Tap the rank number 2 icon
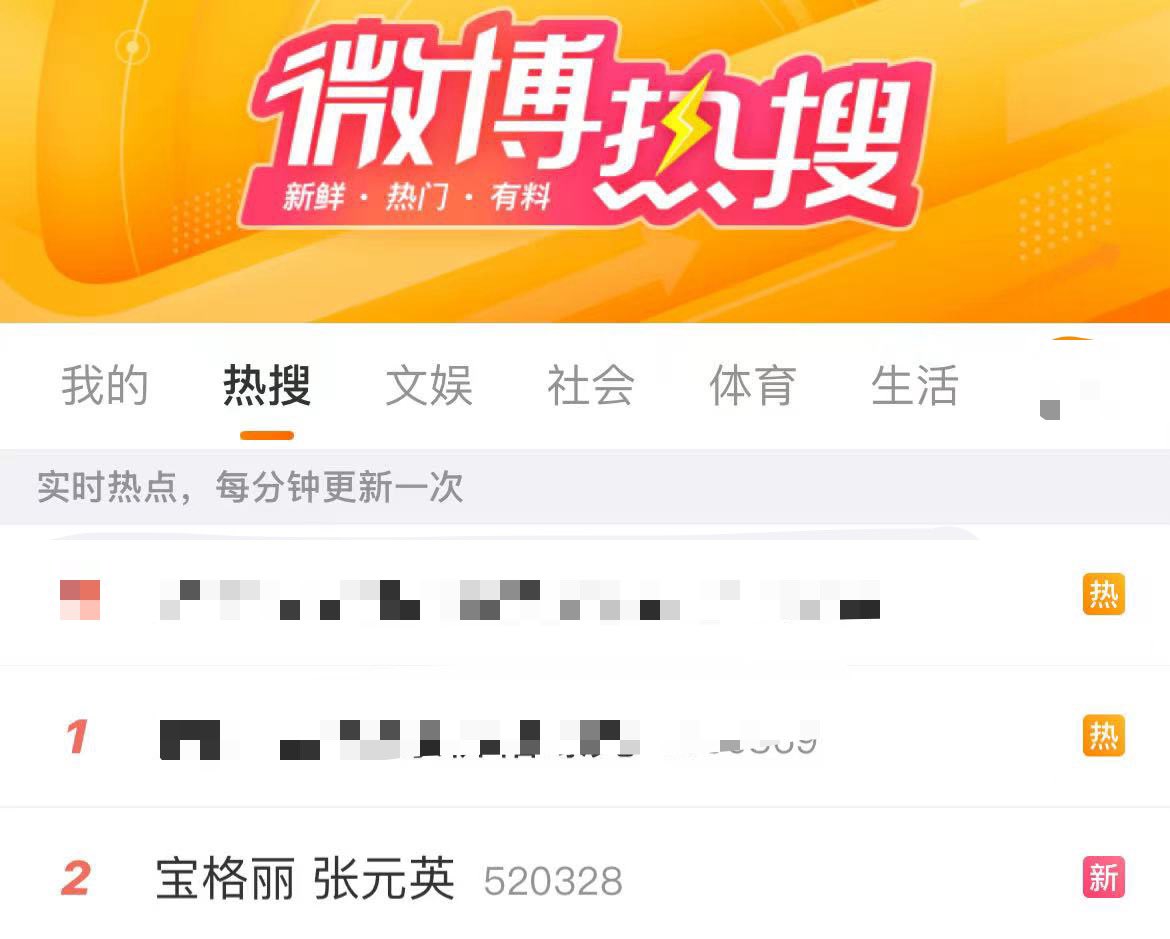This screenshot has width=1170, height=939. pyautogui.click(x=76, y=878)
